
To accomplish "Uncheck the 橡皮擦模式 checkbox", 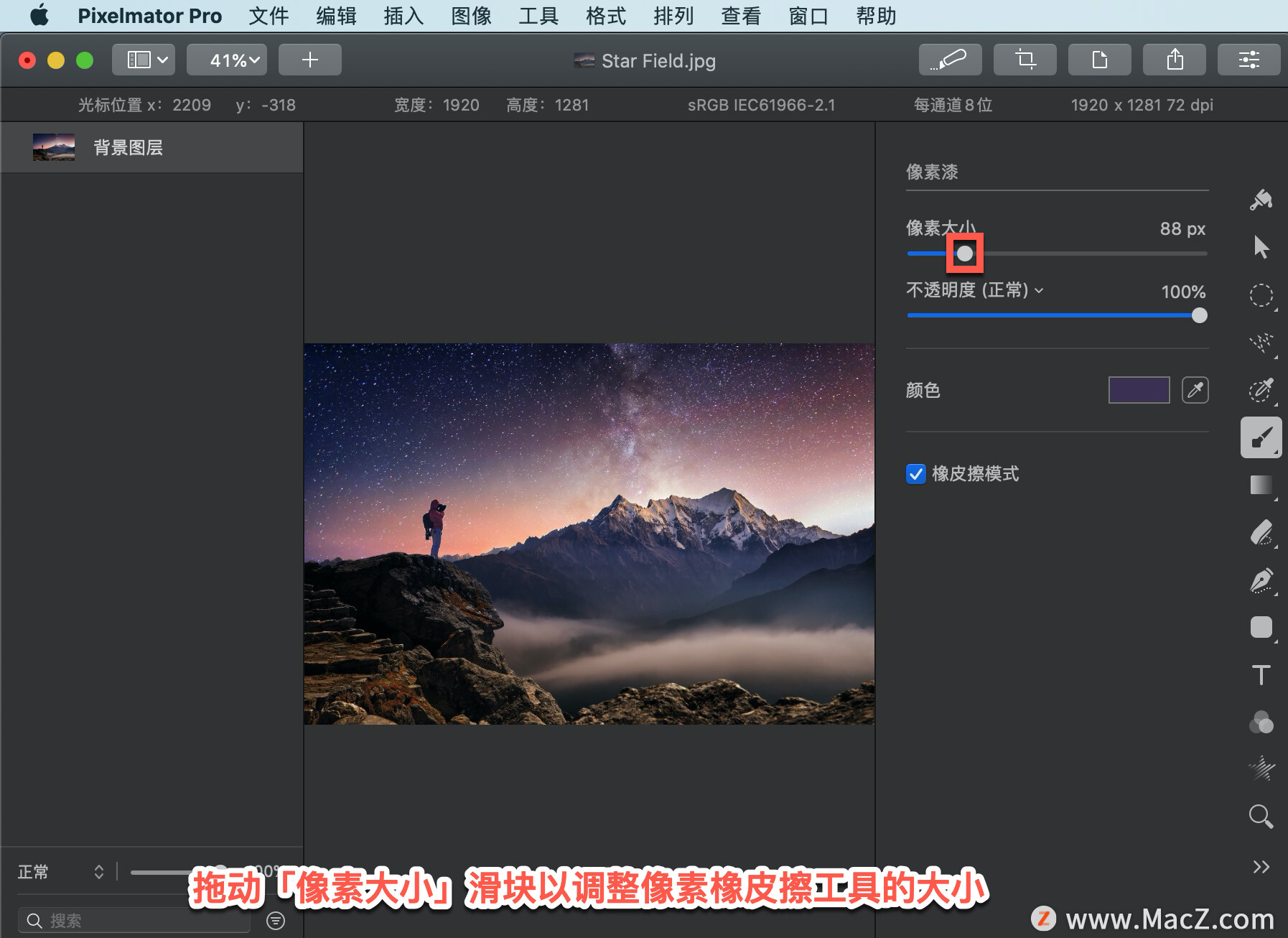I will pyautogui.click(x=915, y=474).
